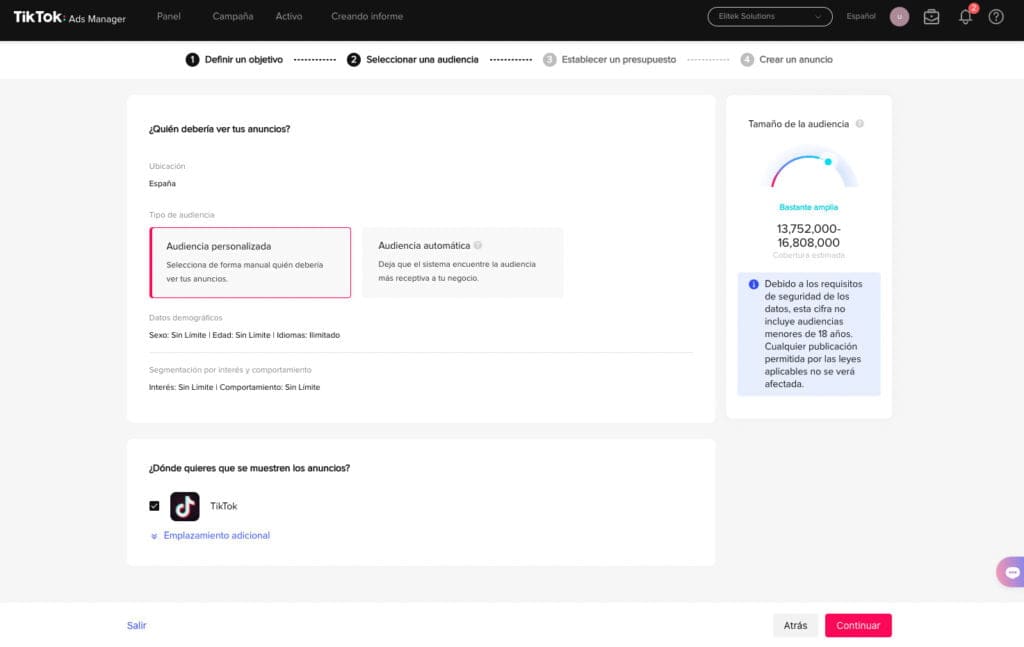Click the help question mark icon

tap(995, 17)
